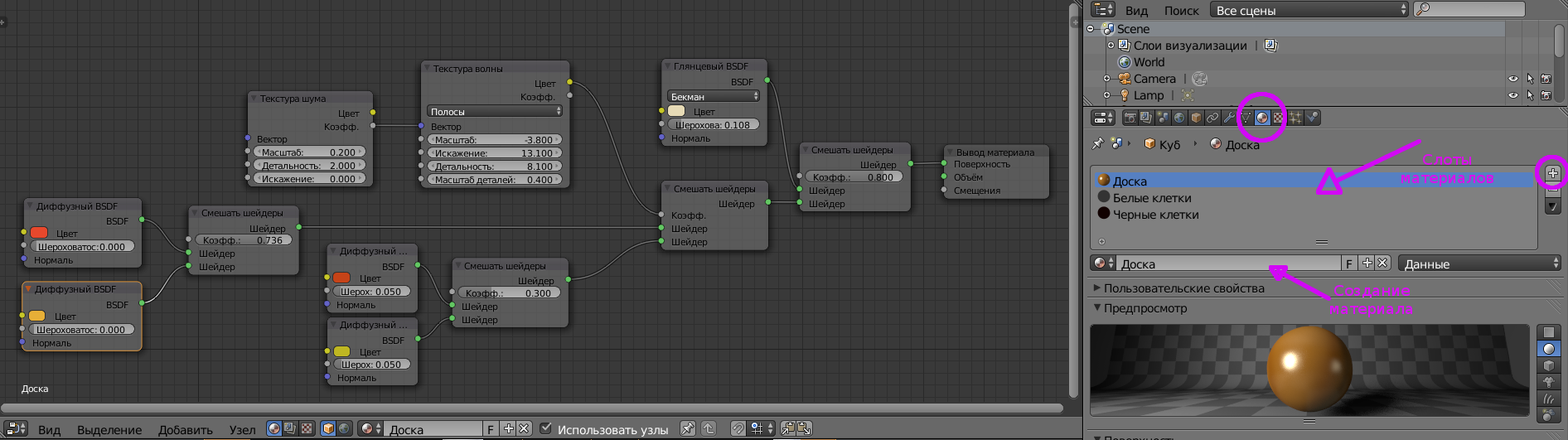Open Узел menu in node editor
1568x440 pixels.
pyautogui.click(x=242, y=429)
